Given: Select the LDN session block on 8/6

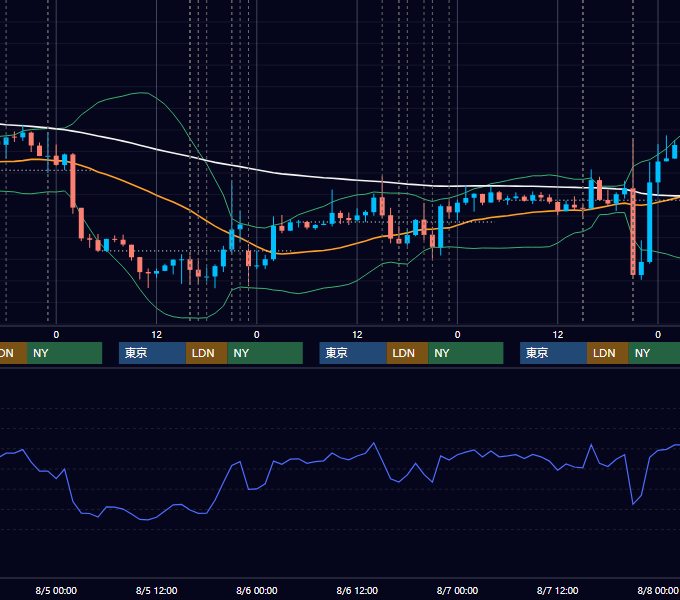Looking at the screenshot, I should point(407,353).
